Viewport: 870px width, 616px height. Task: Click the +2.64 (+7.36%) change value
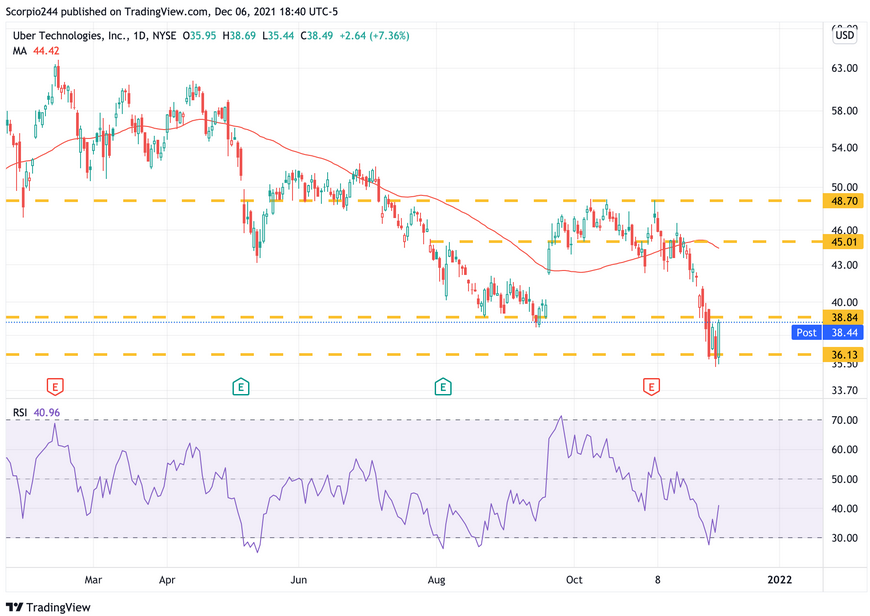(375, 36)
